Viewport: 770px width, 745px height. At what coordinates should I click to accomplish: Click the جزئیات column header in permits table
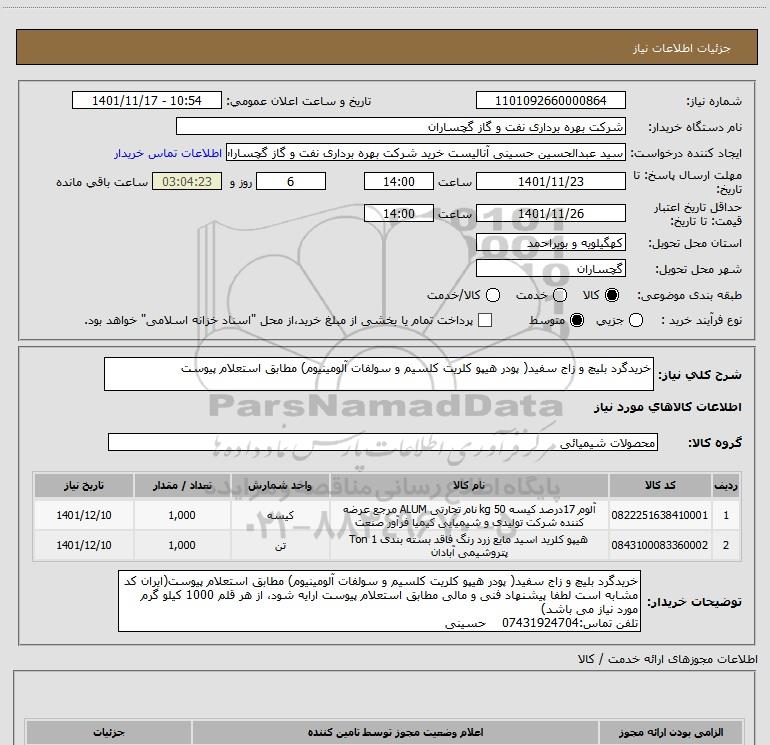[x=109, y=732]
